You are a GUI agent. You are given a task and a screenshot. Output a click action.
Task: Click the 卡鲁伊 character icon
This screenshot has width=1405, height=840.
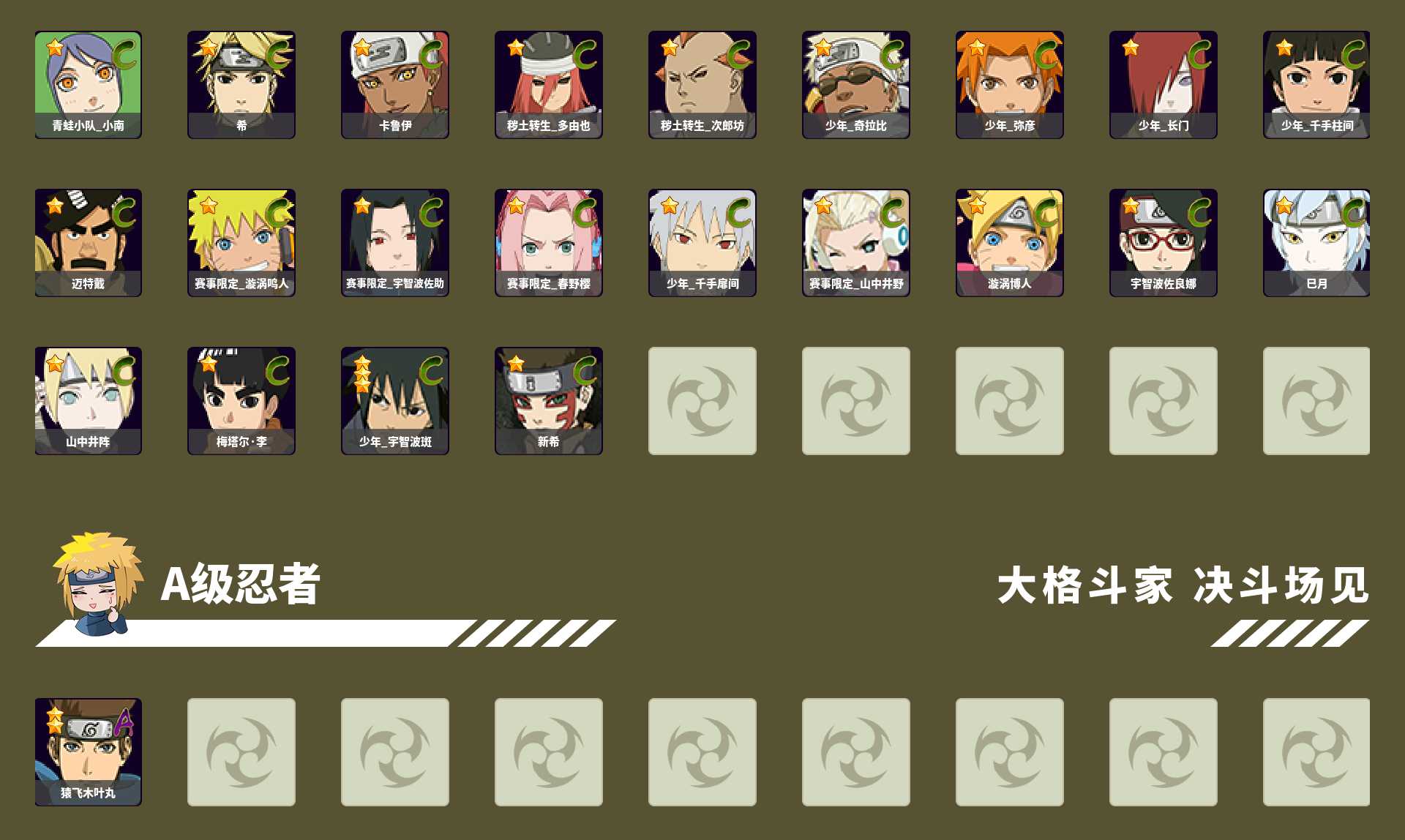point(395,85)
